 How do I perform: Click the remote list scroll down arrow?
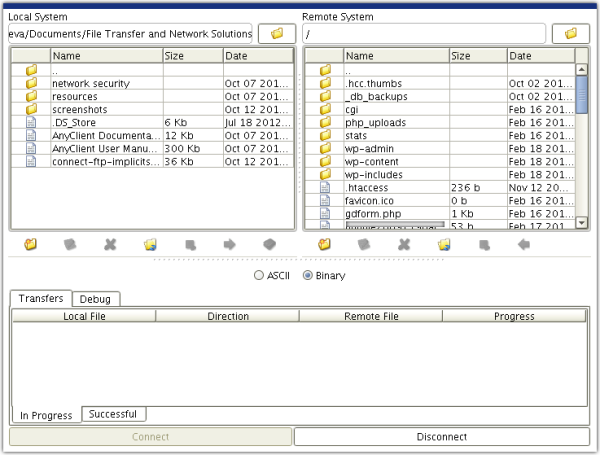click(x=582, y=222)
